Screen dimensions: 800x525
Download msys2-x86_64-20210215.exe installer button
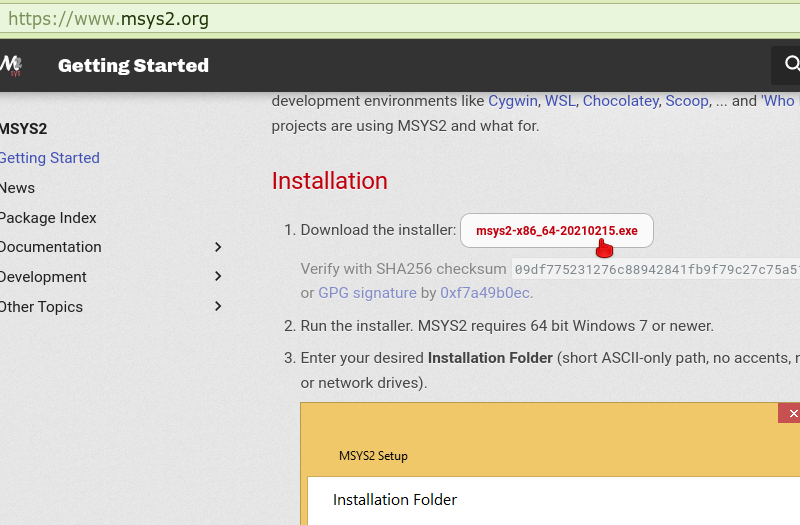(x=557, y=231)
